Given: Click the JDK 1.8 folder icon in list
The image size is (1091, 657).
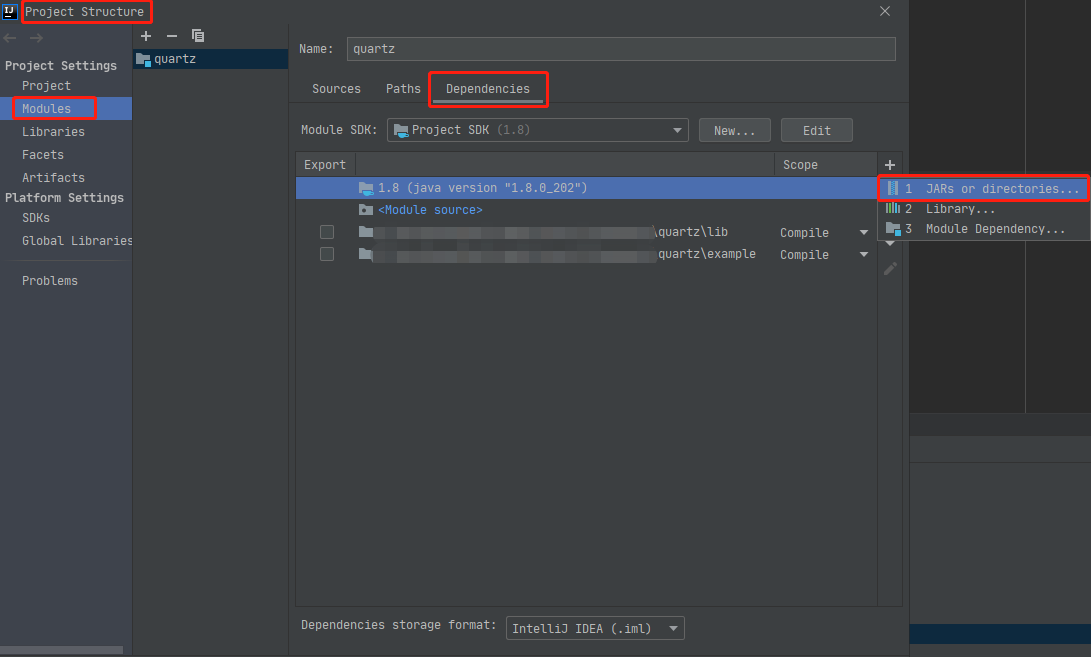Looking at the screenshot, I should pos(366,188).
